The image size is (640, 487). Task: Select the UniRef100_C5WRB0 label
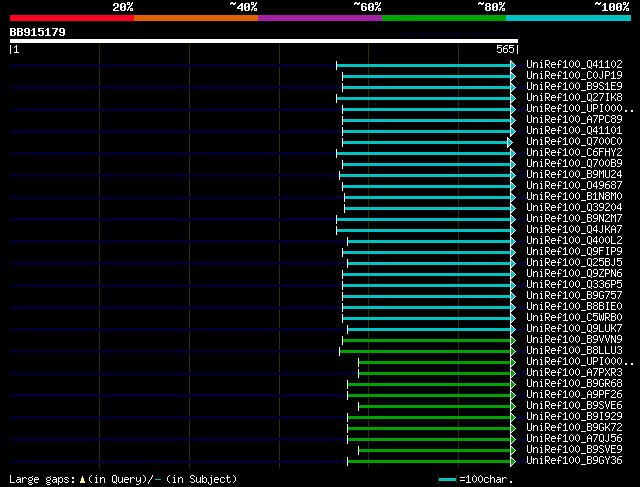(574, 318)
